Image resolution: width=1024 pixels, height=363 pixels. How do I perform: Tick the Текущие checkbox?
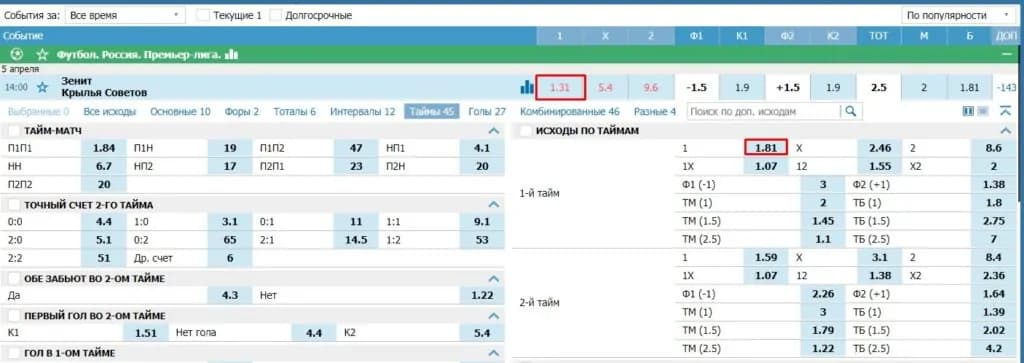pos(204,15)
